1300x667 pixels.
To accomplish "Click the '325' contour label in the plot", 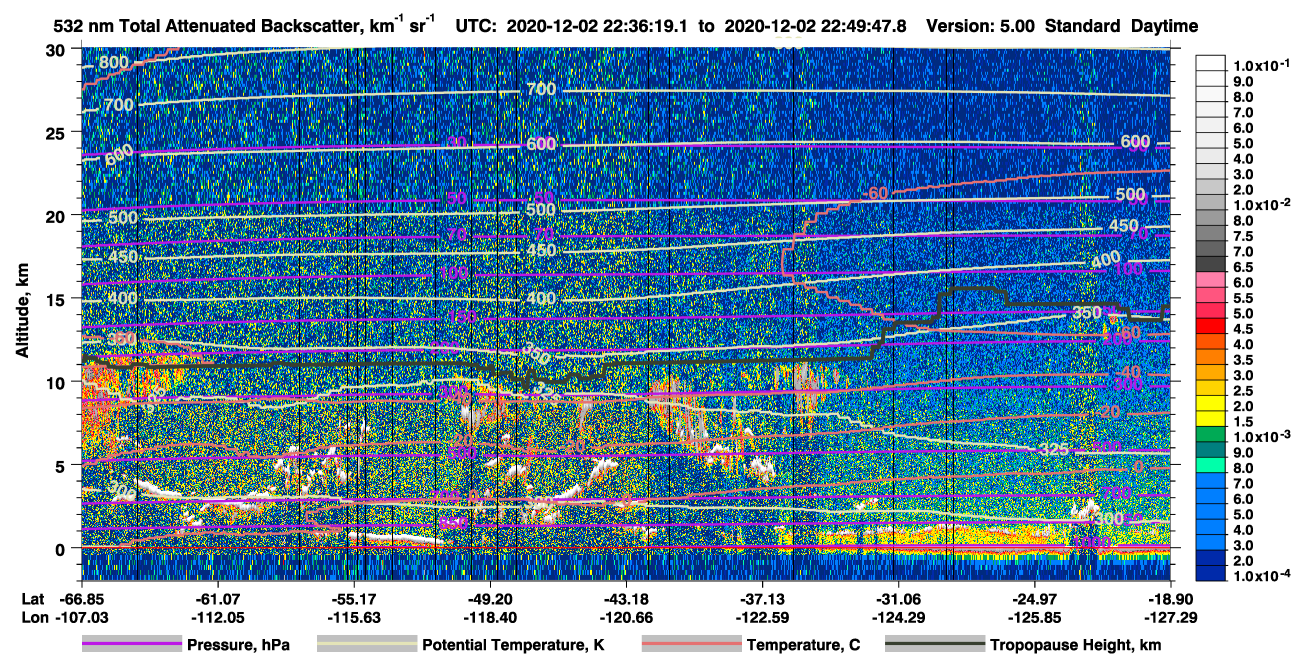I will pyautogui.click(x=1053, y=450).
